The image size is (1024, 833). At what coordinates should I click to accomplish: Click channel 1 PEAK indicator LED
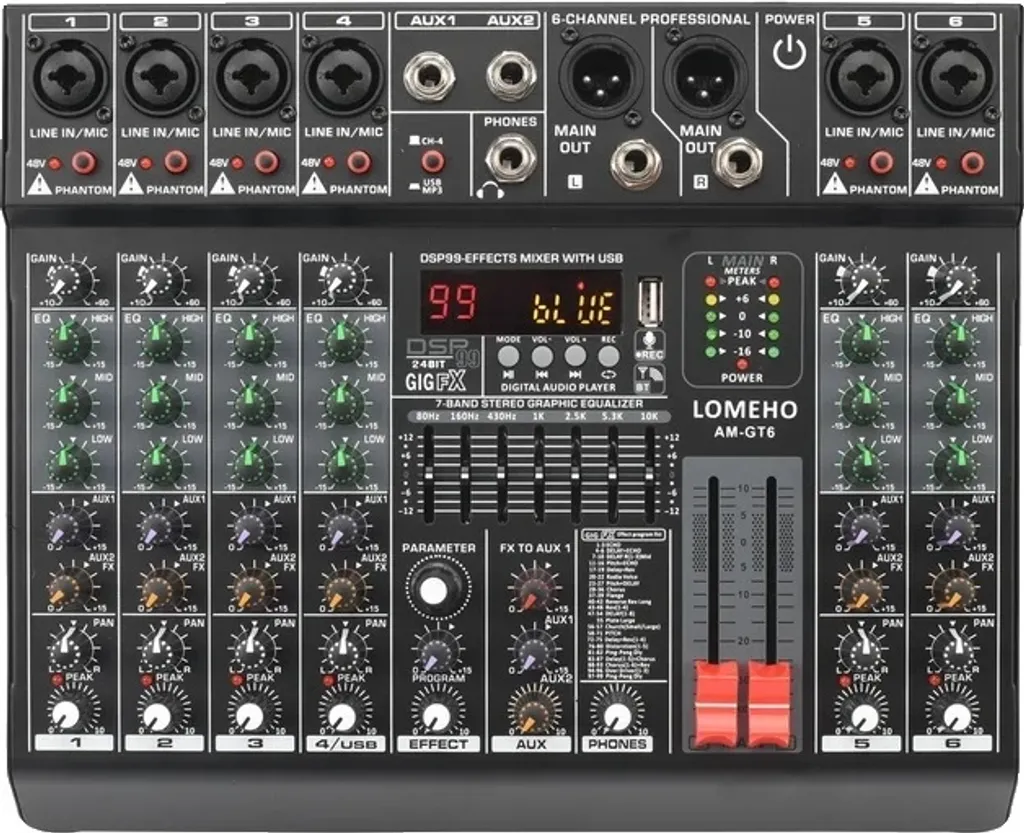pos(57,680)
